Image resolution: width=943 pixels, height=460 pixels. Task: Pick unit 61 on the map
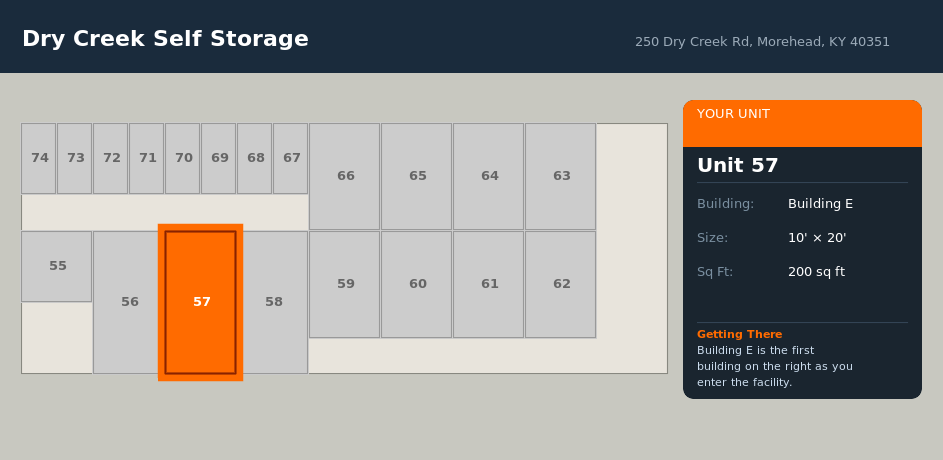pyautogui.click(x=489, y=284)
